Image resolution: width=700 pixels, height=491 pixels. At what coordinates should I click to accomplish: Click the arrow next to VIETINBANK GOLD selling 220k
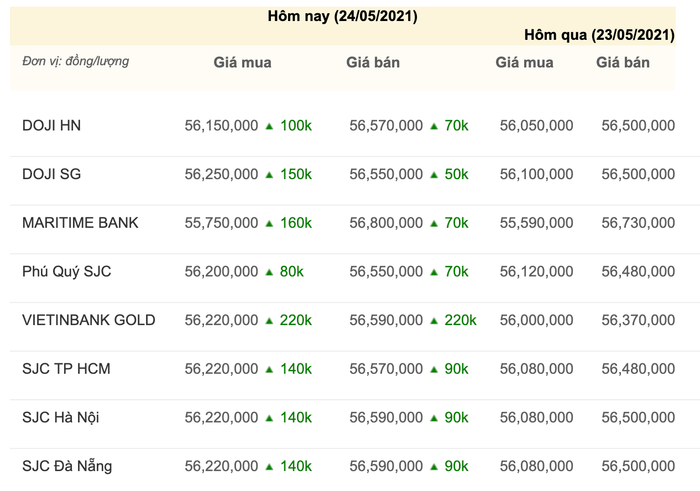click(433, 321)
